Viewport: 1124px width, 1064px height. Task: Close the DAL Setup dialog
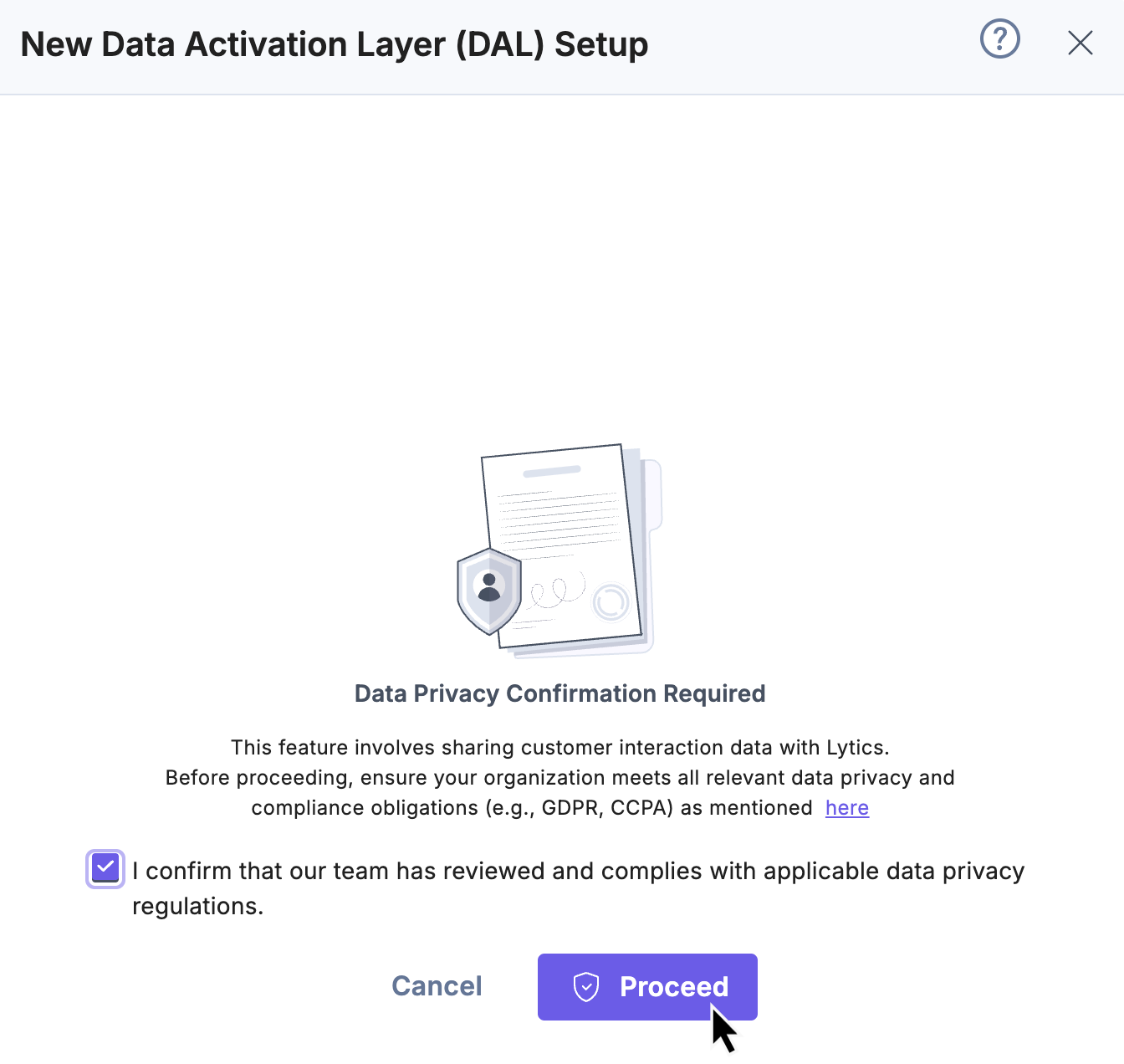[1080, 43]
